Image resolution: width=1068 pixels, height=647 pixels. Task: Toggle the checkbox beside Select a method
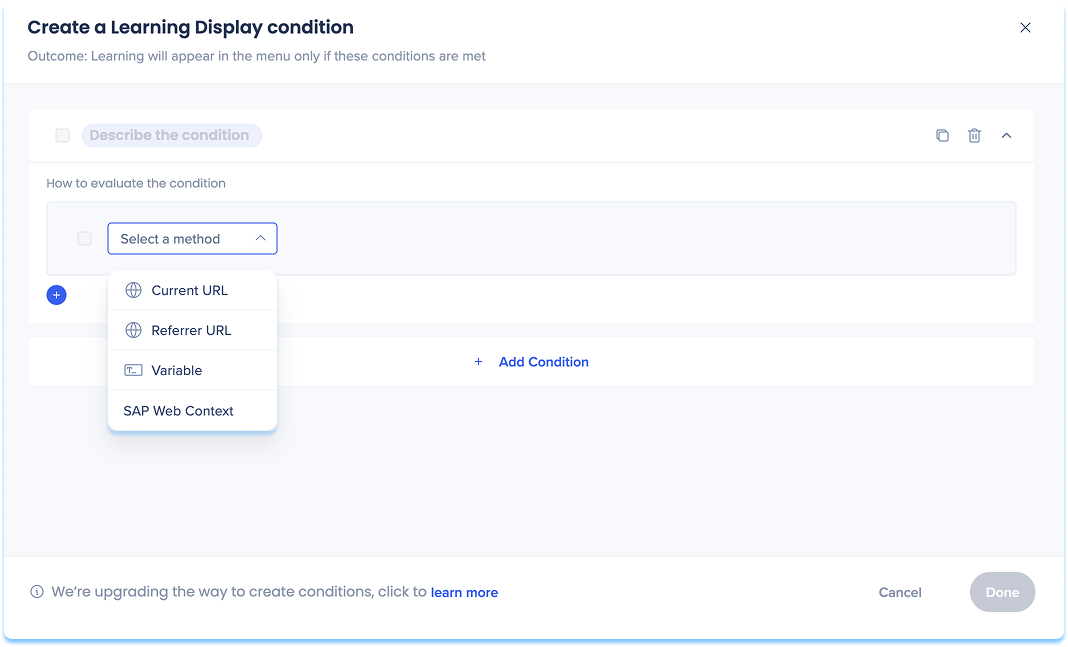point(85,239)
